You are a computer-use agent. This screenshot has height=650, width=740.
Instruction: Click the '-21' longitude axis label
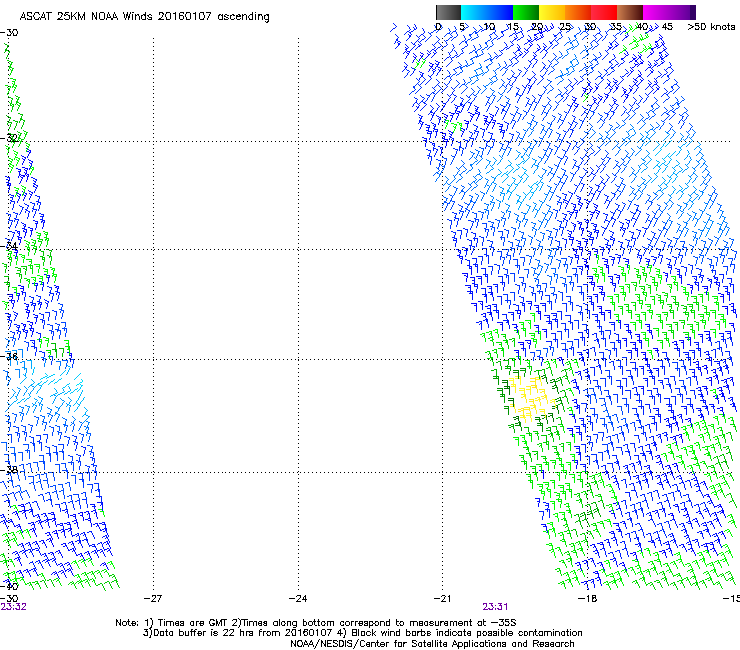(x=442, y=599)
